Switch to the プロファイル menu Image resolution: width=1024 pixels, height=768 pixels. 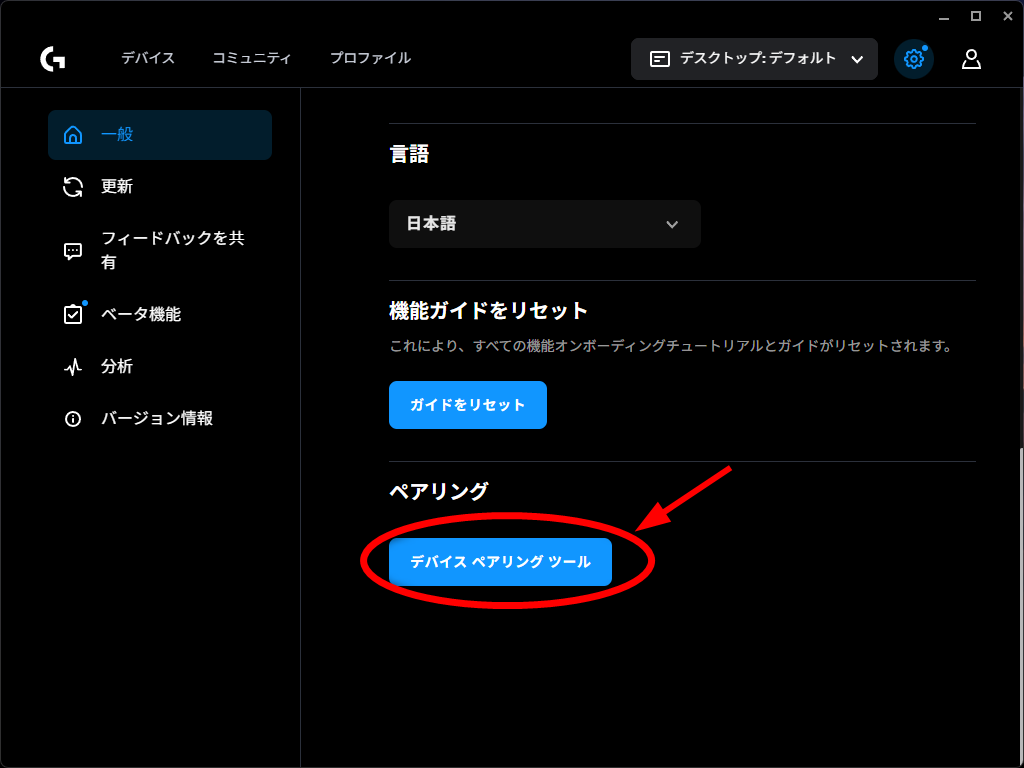coord(370,58)
